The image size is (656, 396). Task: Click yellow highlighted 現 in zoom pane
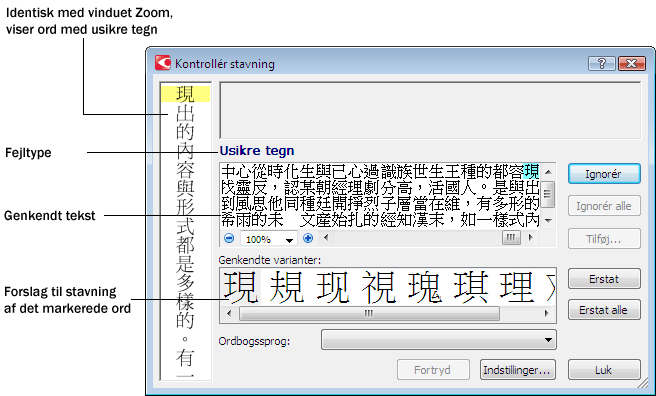point(185,94)
